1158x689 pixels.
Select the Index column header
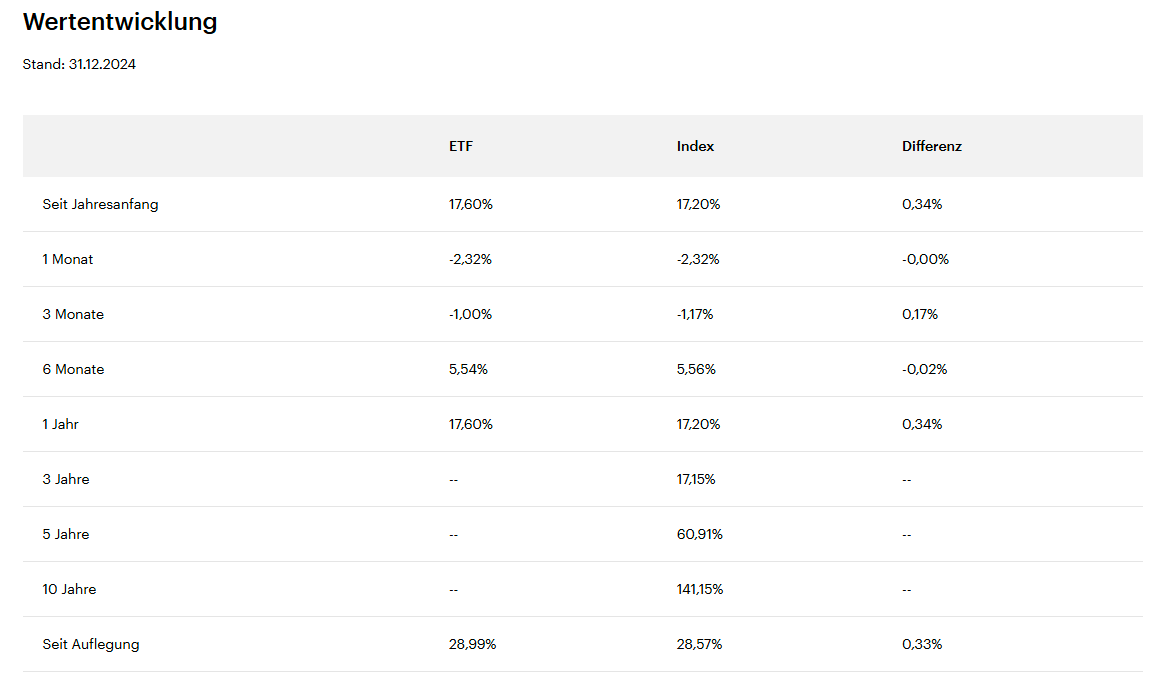coord(695,146)
